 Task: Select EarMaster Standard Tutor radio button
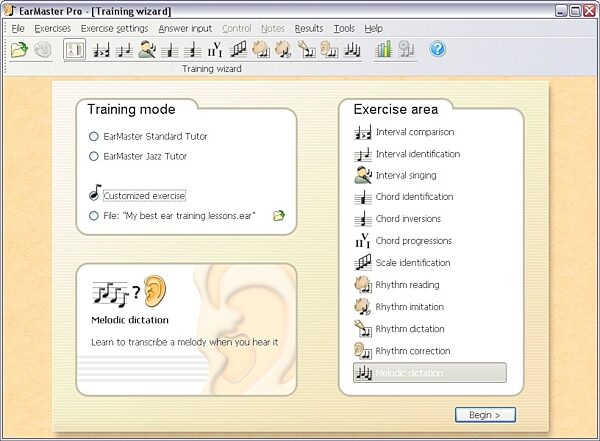pyautogui.click(x=93, y=136)
